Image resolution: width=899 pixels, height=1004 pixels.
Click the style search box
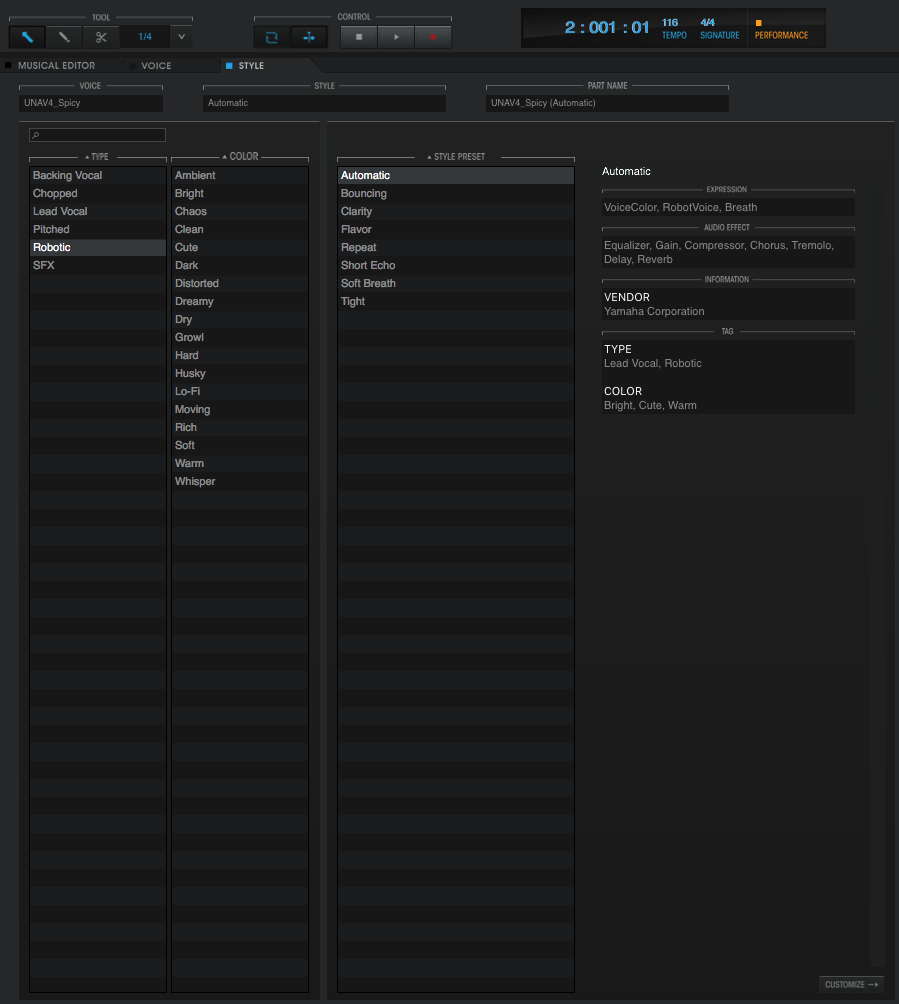[x=97, y=135]
